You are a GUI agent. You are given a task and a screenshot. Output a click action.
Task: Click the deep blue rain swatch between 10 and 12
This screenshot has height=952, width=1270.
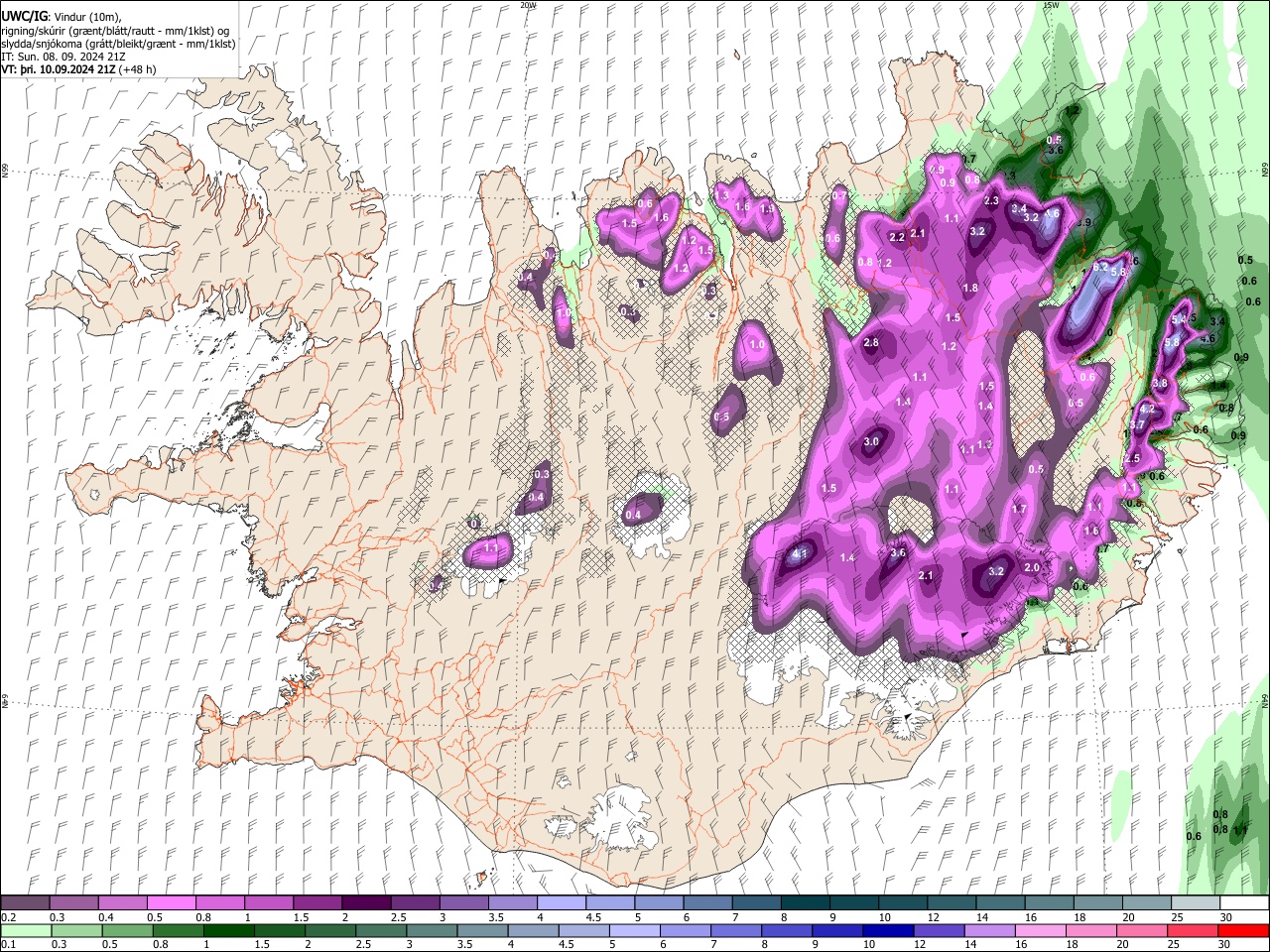pos(887,930)
